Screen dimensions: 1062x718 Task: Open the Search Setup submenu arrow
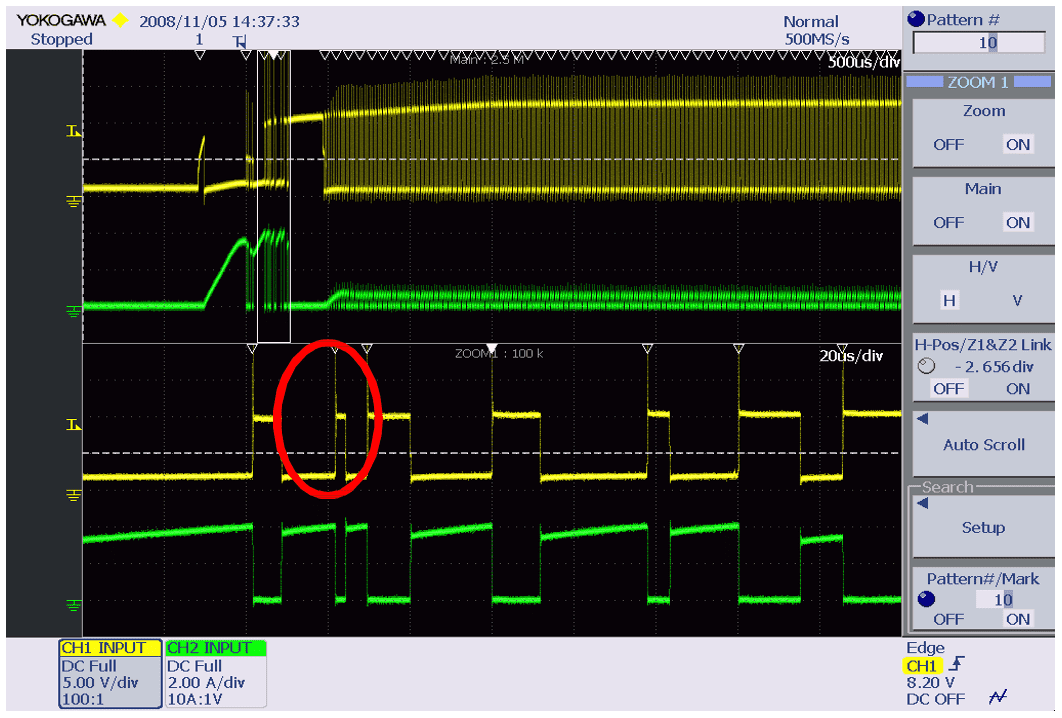[x=923, y=503]
